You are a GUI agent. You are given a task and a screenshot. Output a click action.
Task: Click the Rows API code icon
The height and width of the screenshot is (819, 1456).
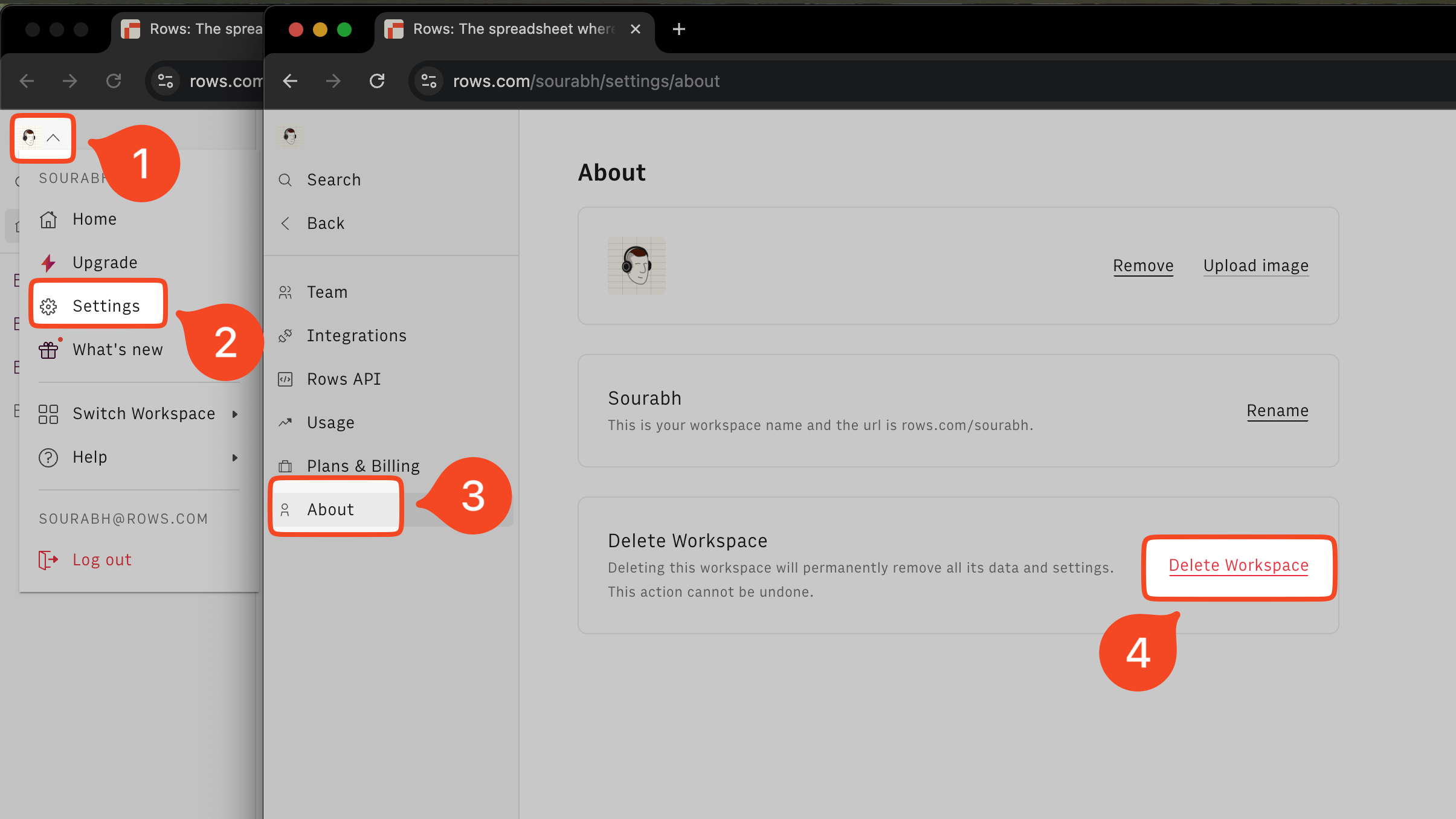pyautogui.click(x=285, y=379)
